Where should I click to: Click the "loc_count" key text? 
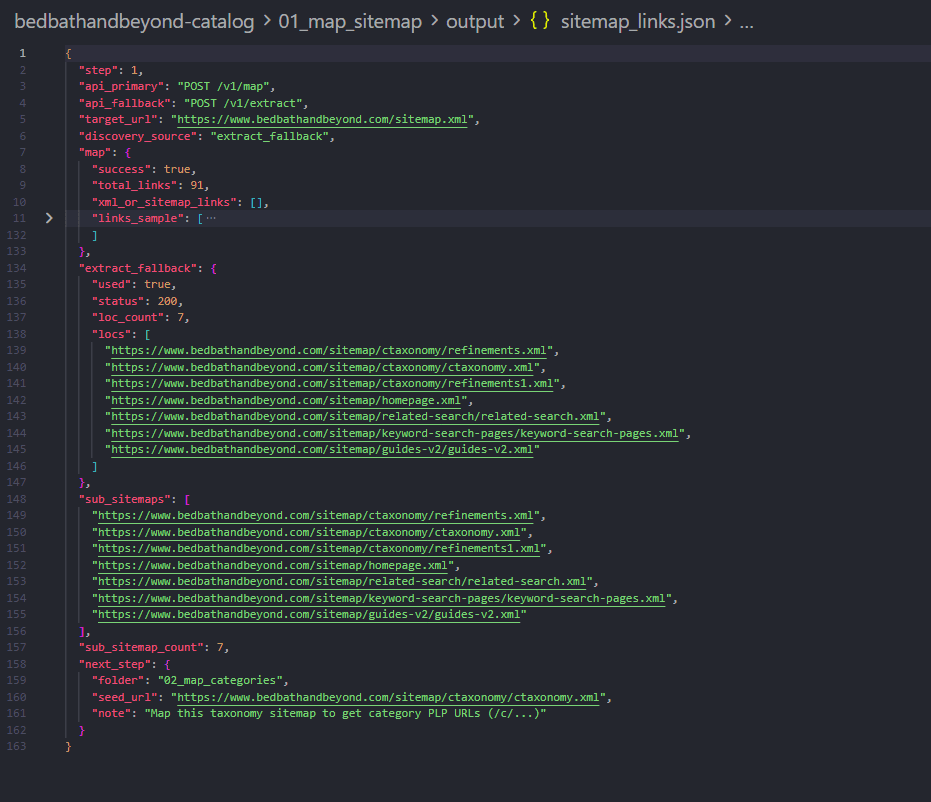point(128,318)
